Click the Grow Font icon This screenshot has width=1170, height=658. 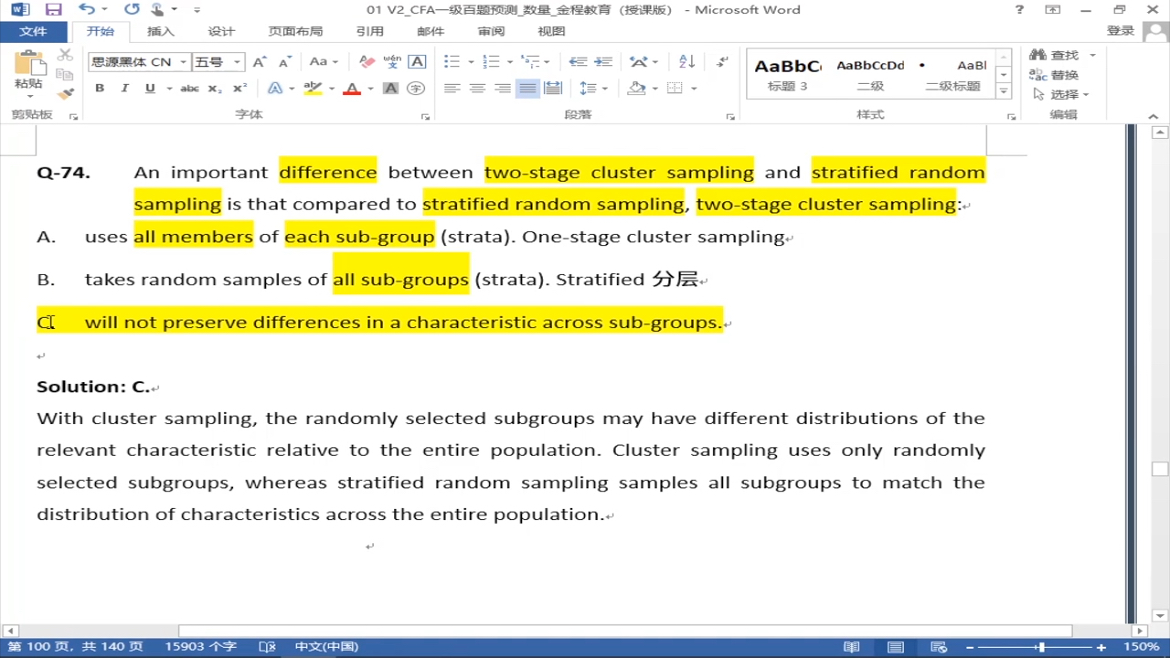tap(260, 62)
